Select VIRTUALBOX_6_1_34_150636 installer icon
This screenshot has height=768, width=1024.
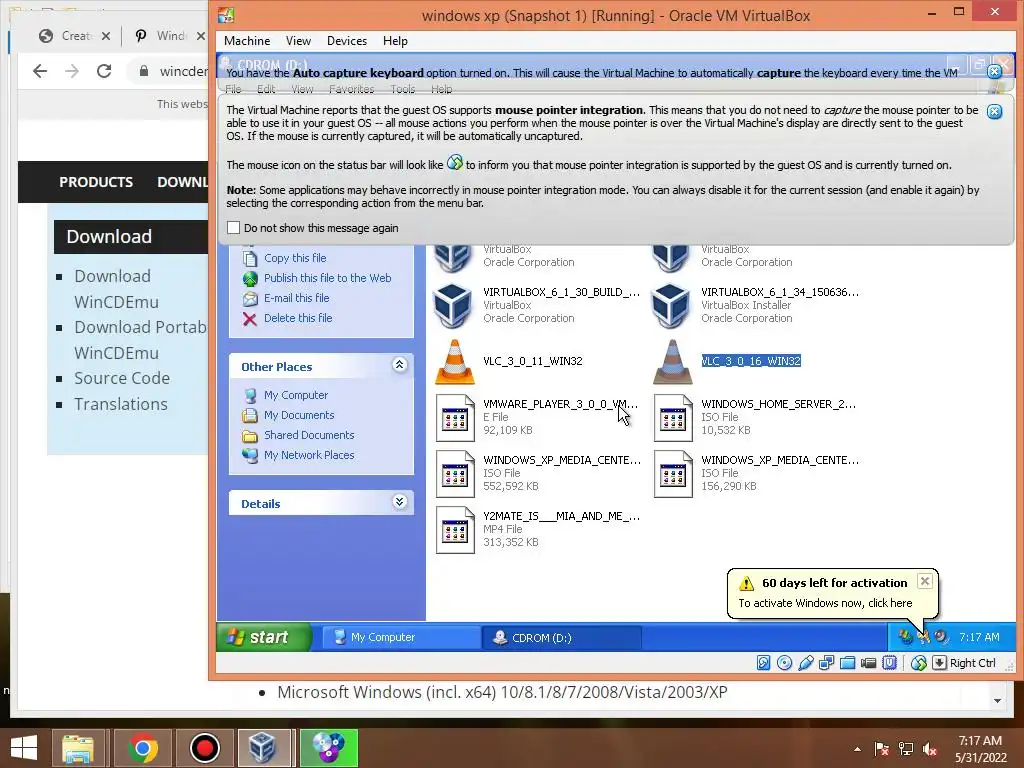671,305
